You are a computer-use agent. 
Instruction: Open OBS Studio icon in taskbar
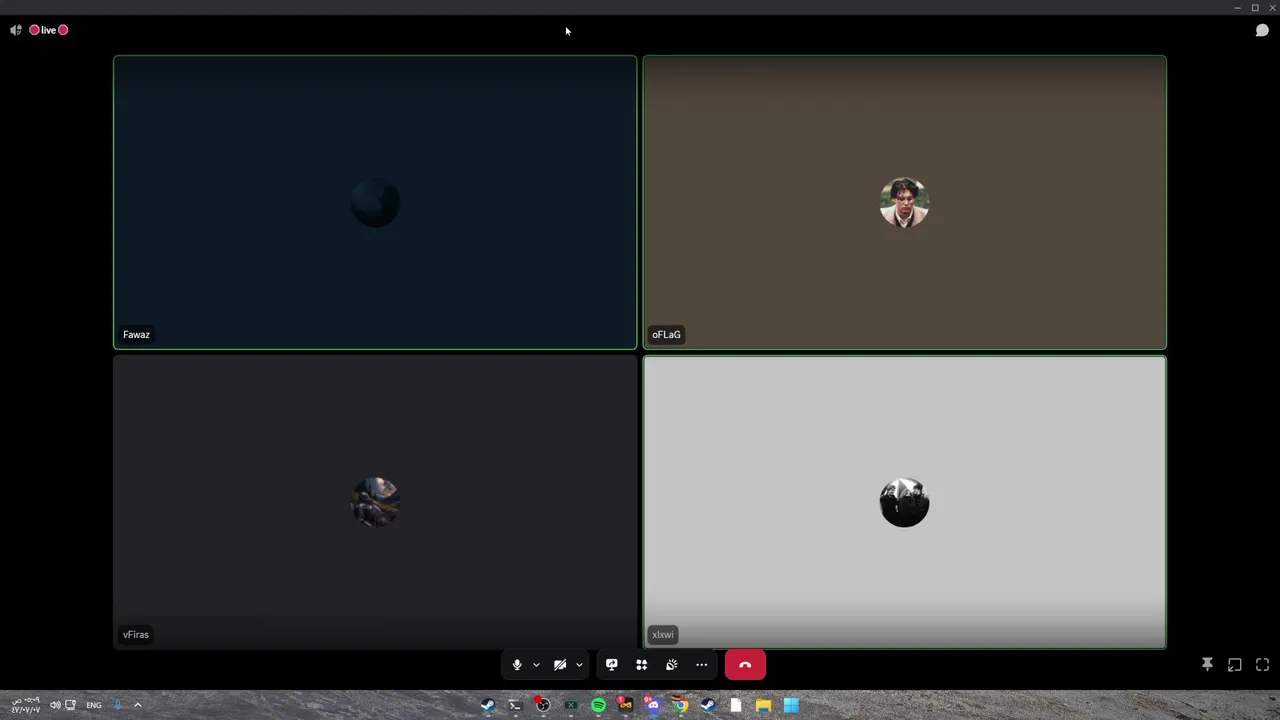[x=543, y=705]
